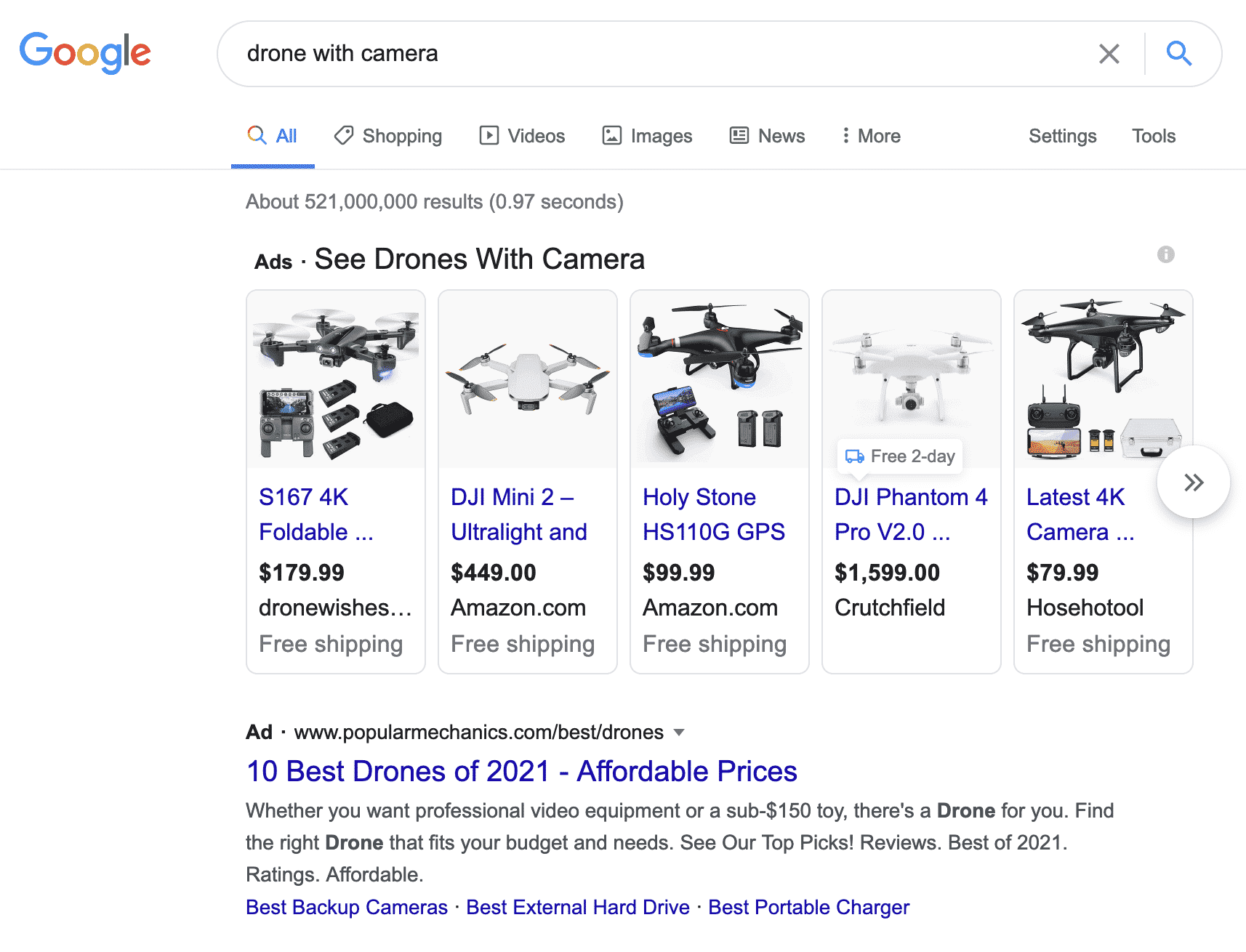Open the Images tab
Viewport: 1246px width, 952px height.
point(647,136)
